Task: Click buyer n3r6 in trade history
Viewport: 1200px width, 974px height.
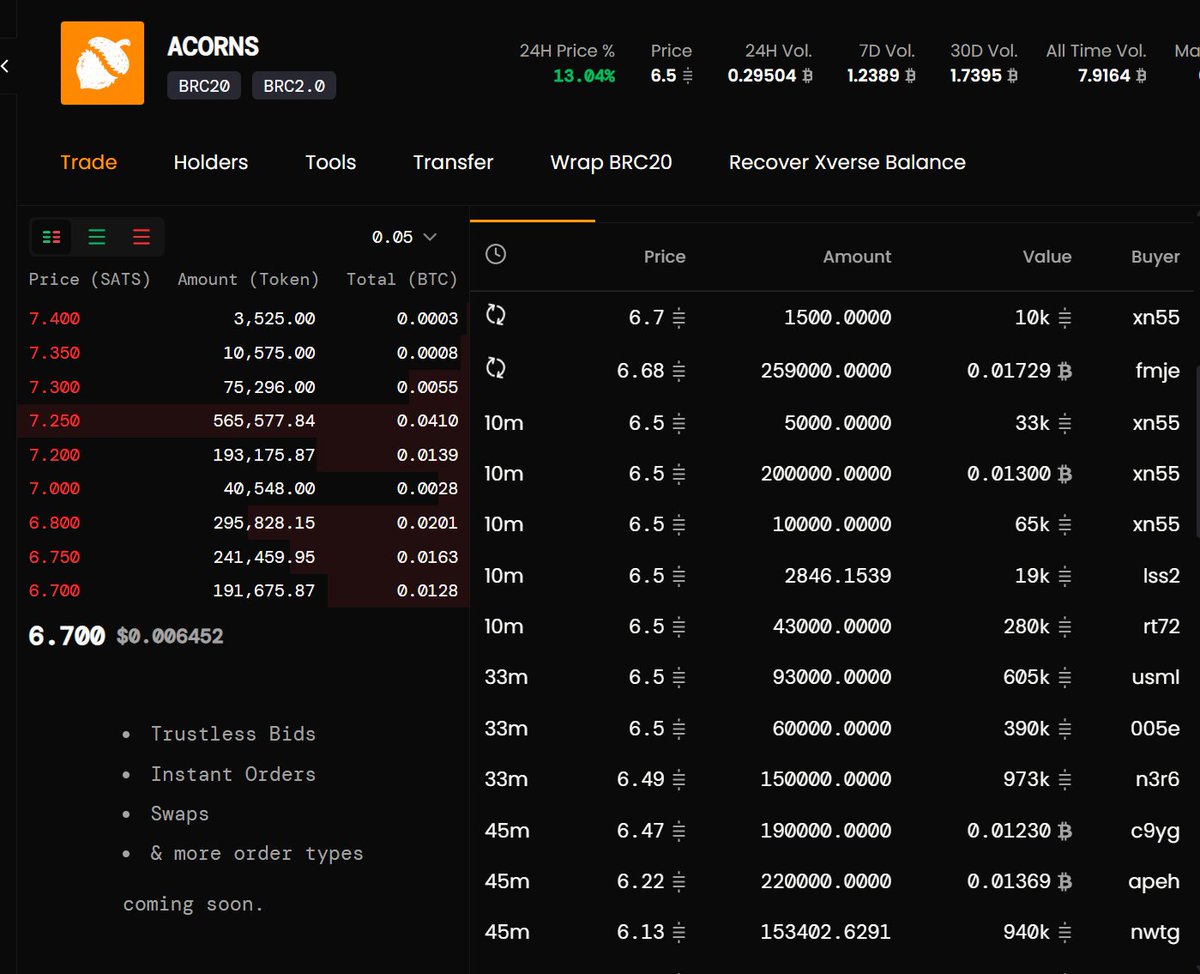Action: tap(1158, 780)
